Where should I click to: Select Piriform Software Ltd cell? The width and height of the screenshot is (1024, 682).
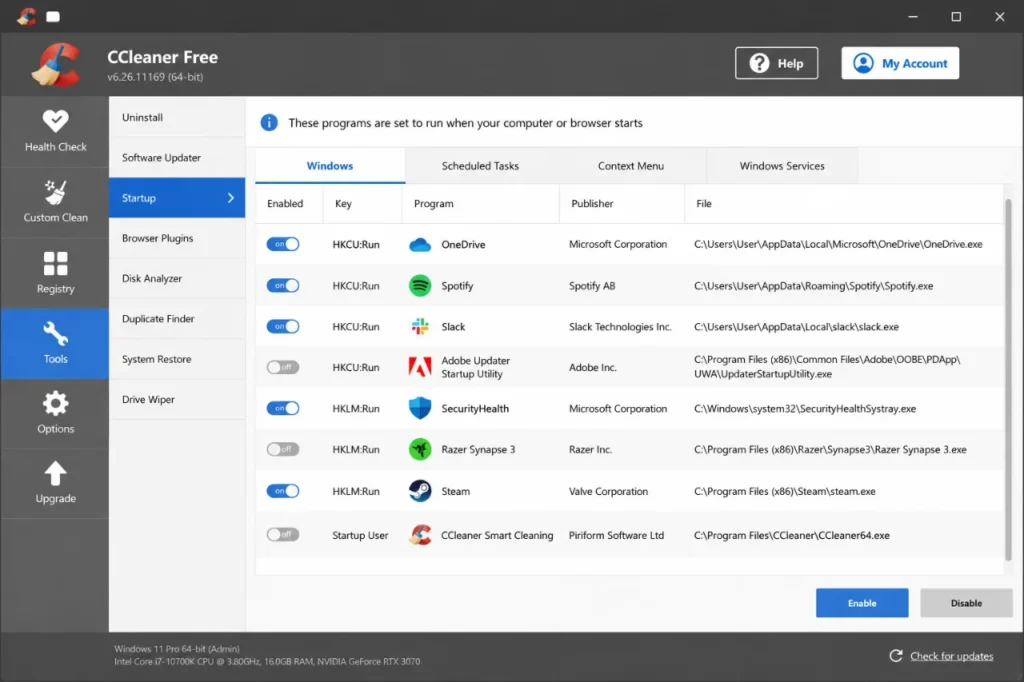pos(616,535)
